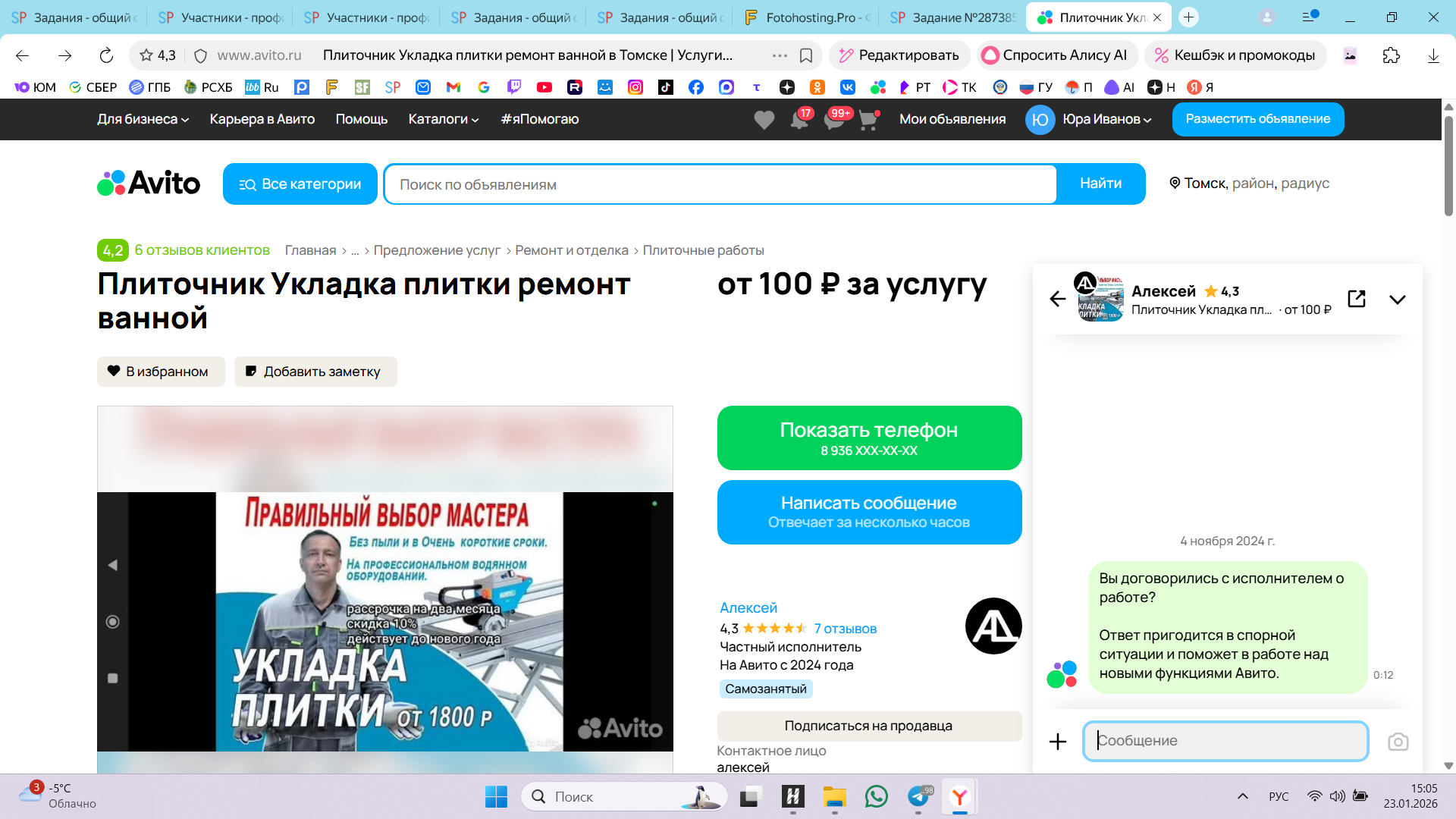Go back with the chat back arrow
Image resolution: width=1456 pixels, height=819 pixels.
point(1057,299)
